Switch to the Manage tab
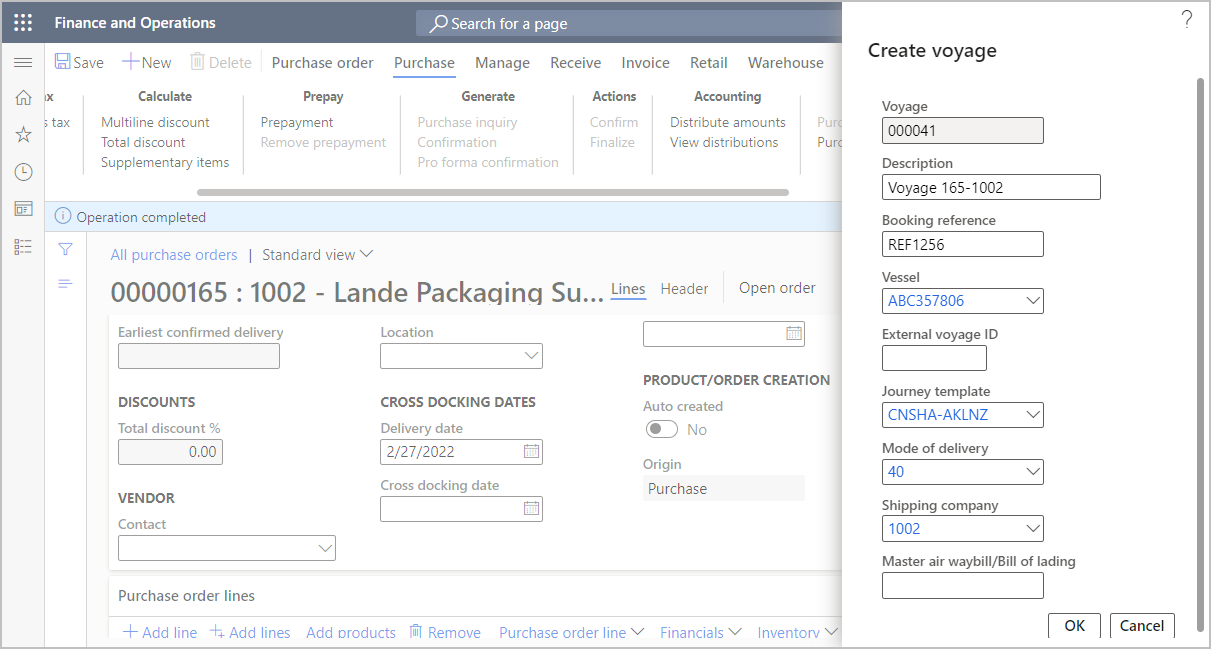Viewport: 1211px width, 649px height. coord(502,62)
